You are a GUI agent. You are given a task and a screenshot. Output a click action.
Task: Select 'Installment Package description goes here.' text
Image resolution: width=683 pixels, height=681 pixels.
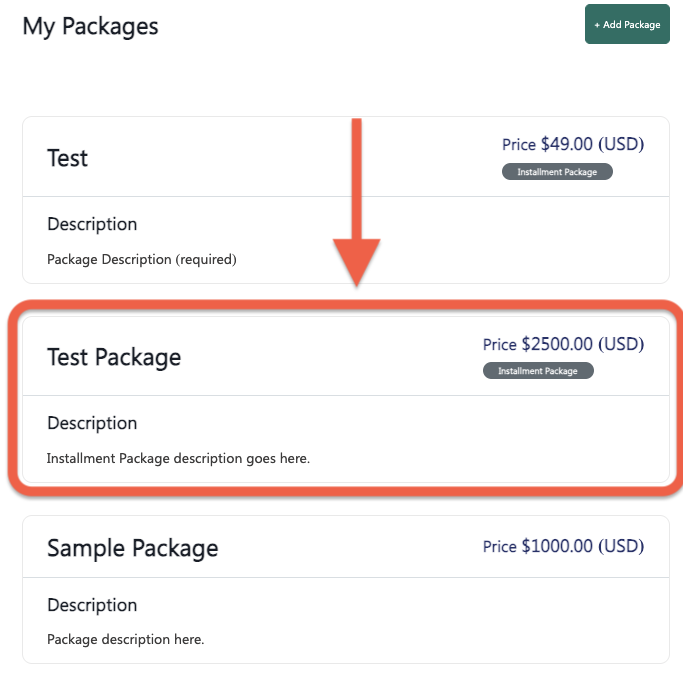pos(178,458)
